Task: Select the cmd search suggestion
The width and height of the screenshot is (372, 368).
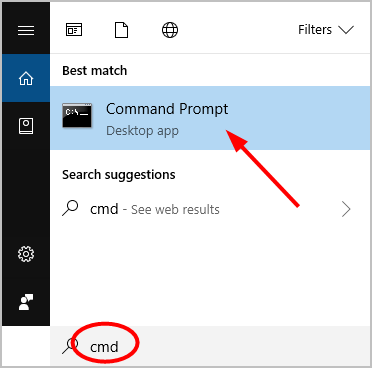Action: (211, 209)
